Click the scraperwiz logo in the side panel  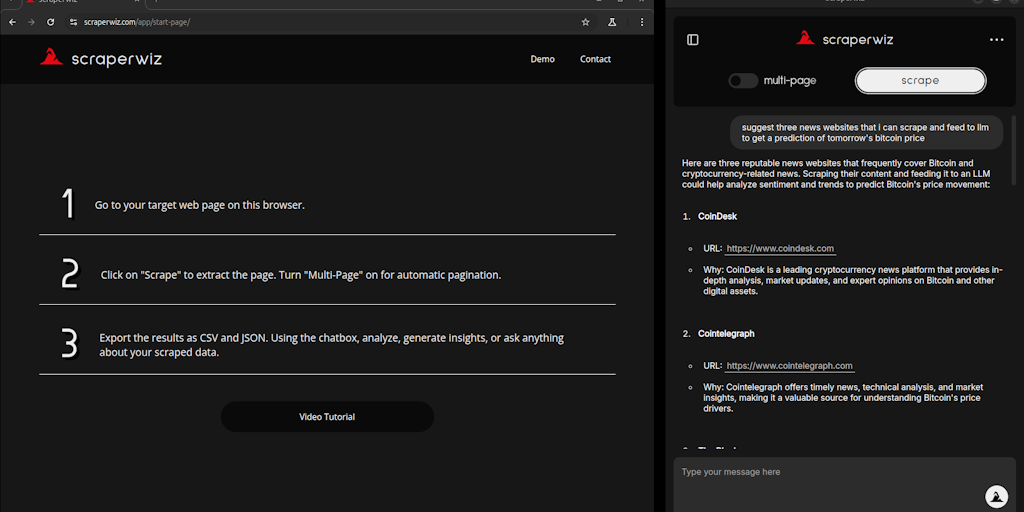tap(844, 39)
